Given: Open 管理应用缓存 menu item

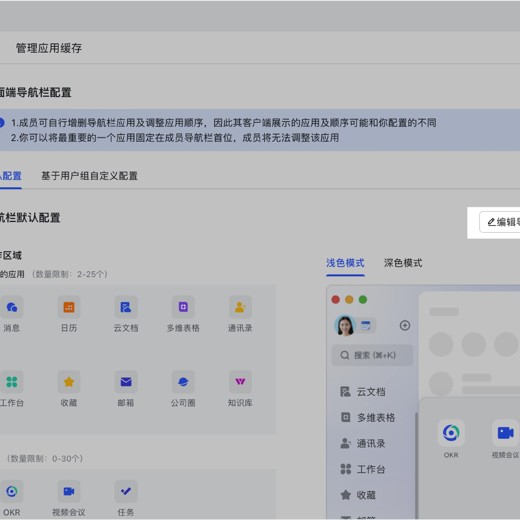Looking at the screenshot, I should (49, 48).
